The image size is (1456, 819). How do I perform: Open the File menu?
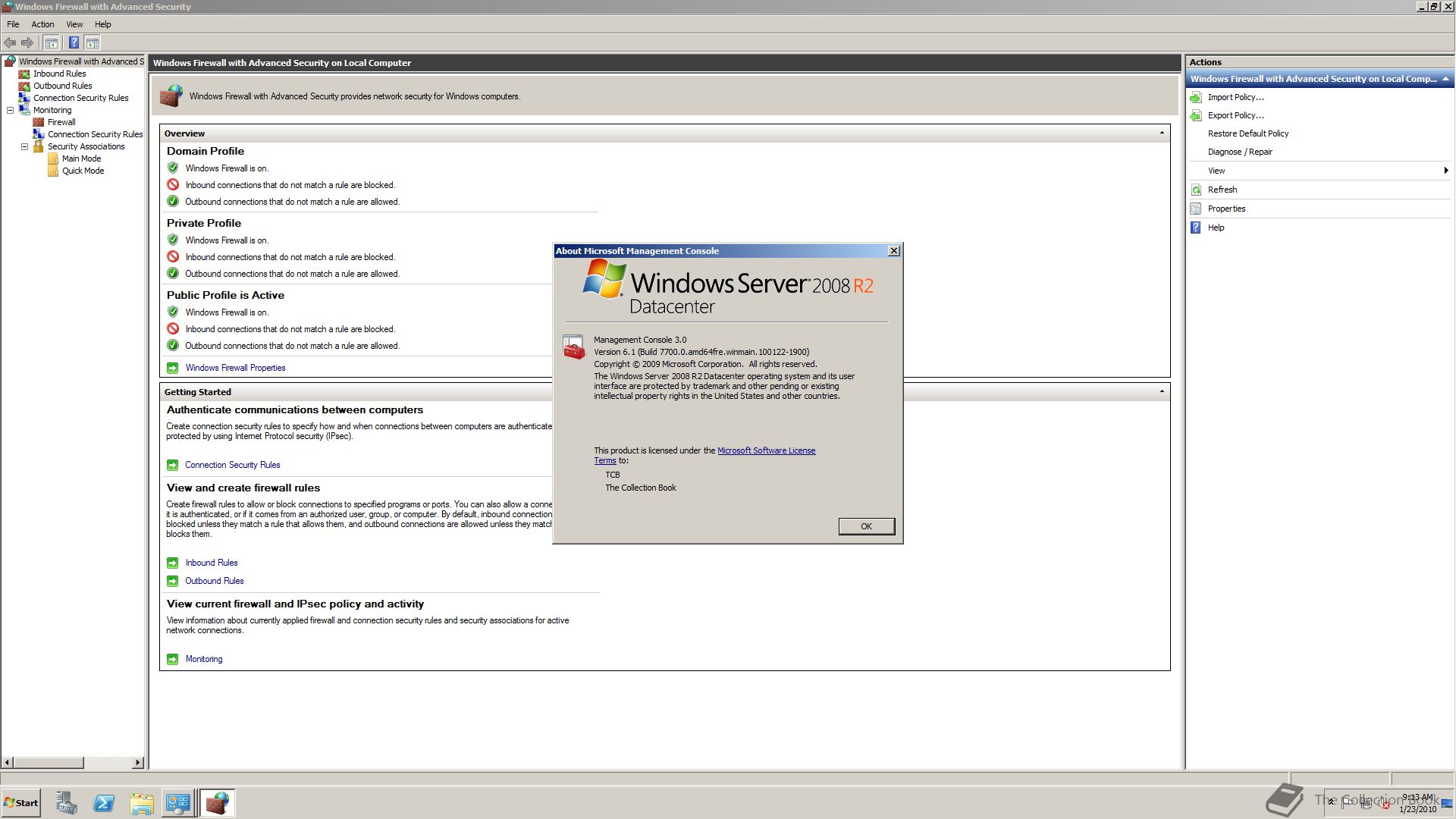[x=13, y=24]
